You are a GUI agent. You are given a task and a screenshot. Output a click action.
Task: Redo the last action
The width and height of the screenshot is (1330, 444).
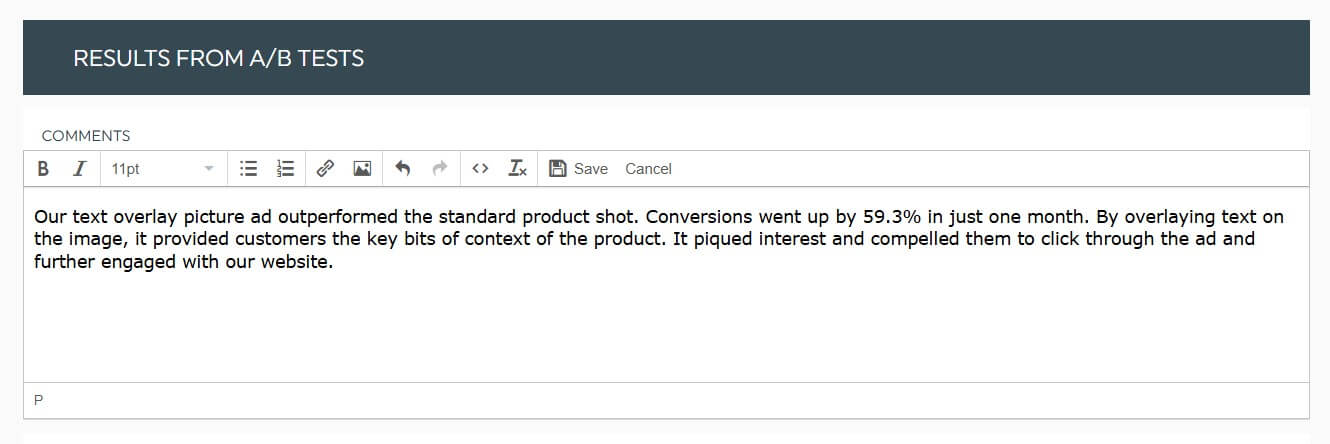[x=439, y=169]
